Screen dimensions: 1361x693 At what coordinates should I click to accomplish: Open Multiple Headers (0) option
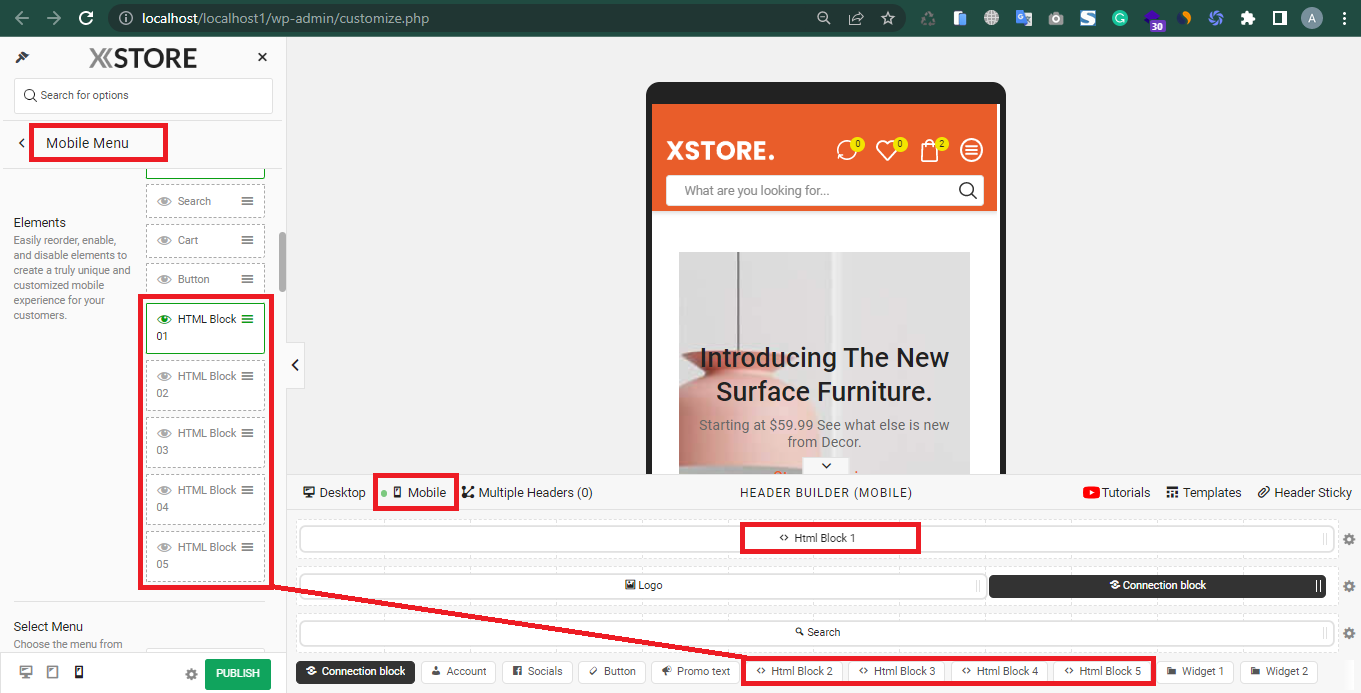click(527, 492)
